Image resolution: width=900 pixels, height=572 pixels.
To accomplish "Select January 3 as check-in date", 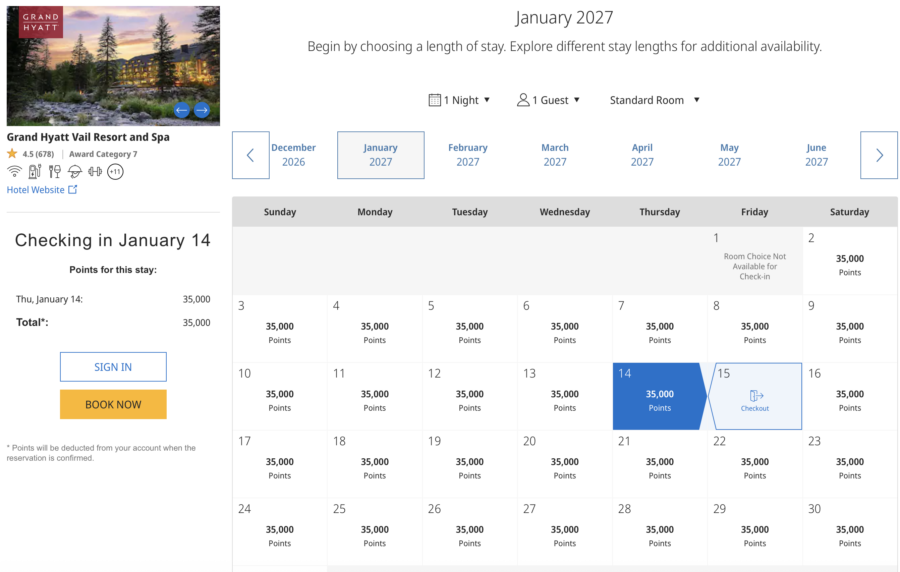I will tap(280, 329).
